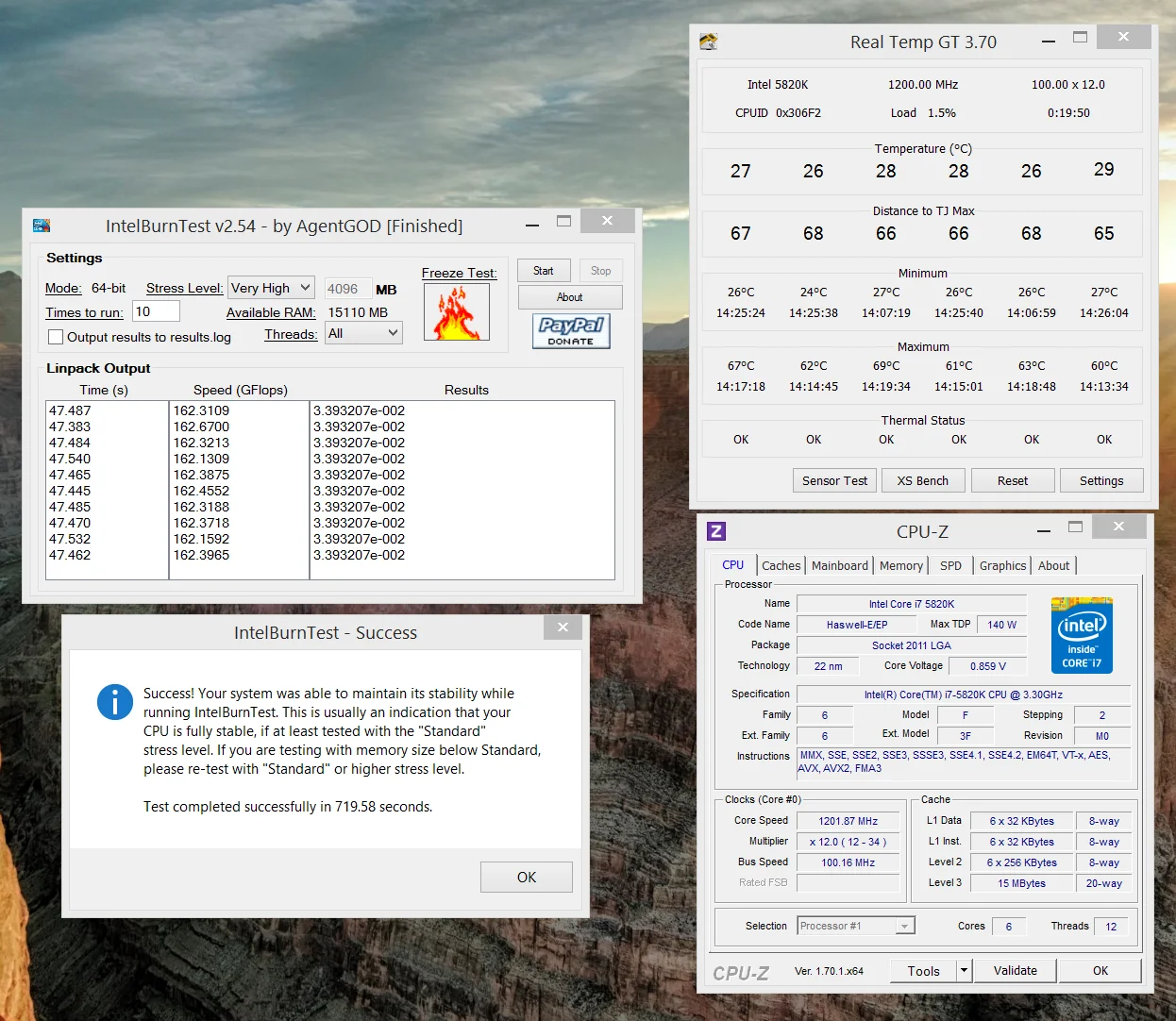1176x1021 pixels.
Task: Click Validate in CPU-Z
Action: [x=1016, y=970]
